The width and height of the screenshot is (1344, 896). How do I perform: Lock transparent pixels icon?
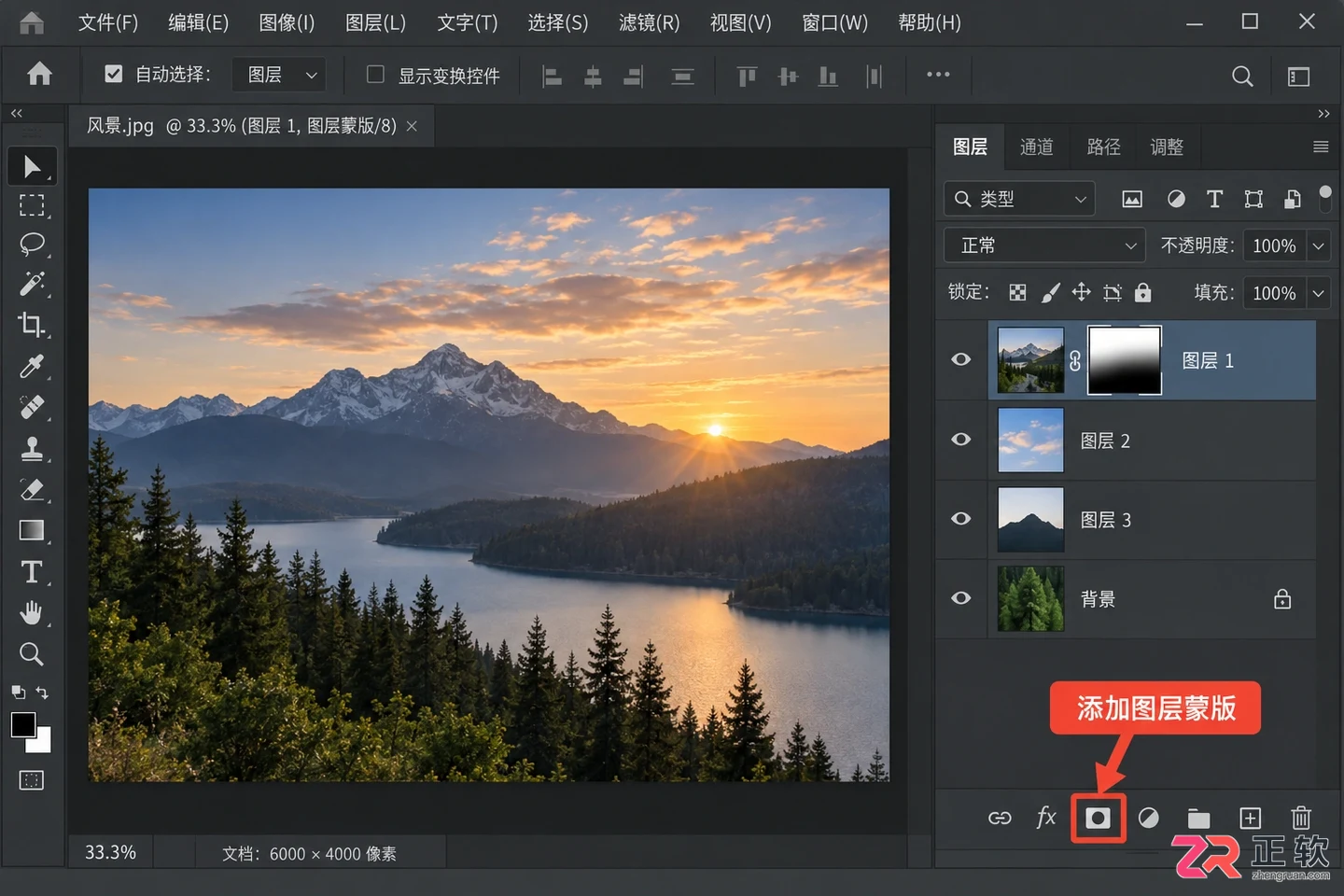tap(1017, 293)
